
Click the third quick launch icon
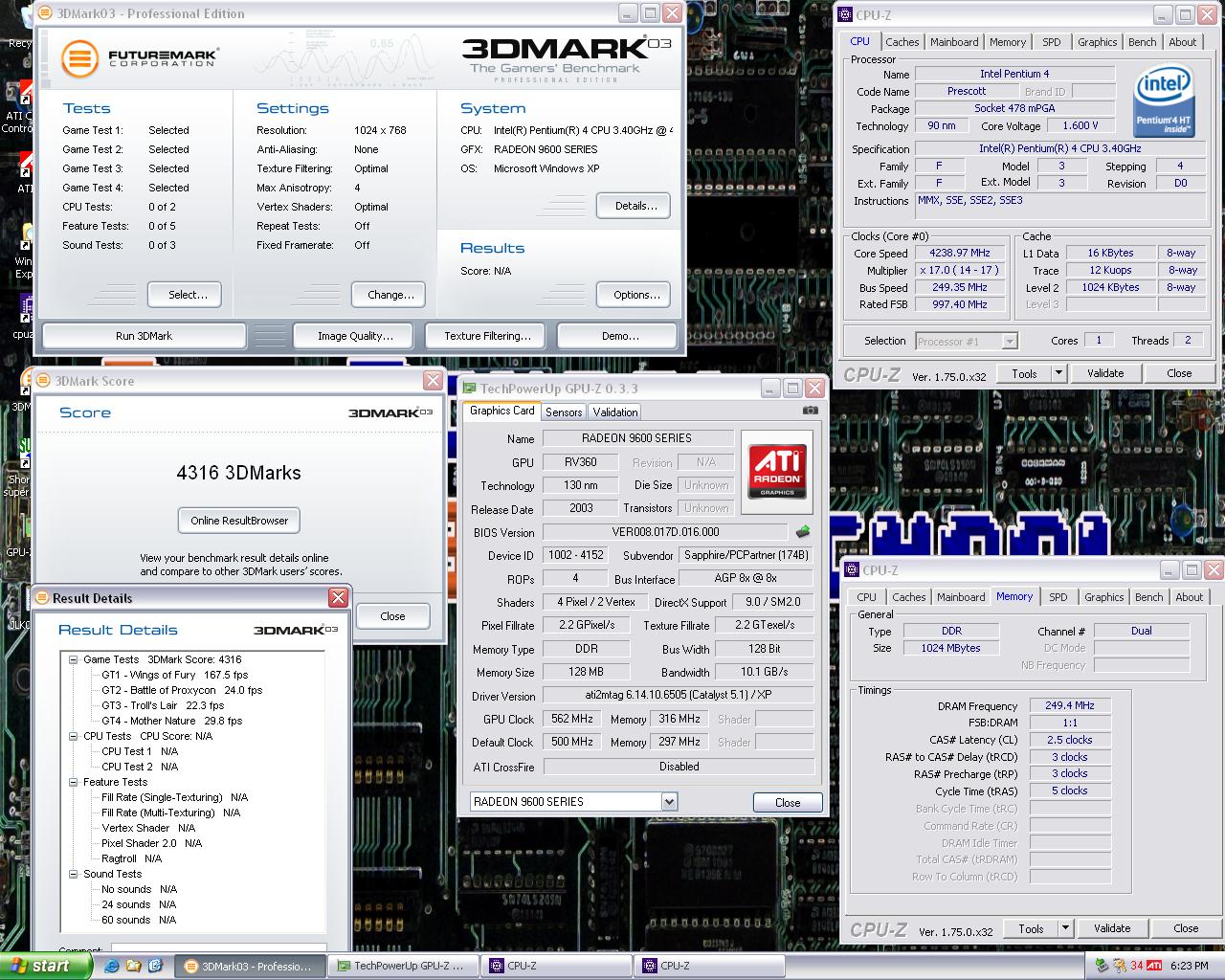click(156, 966)
